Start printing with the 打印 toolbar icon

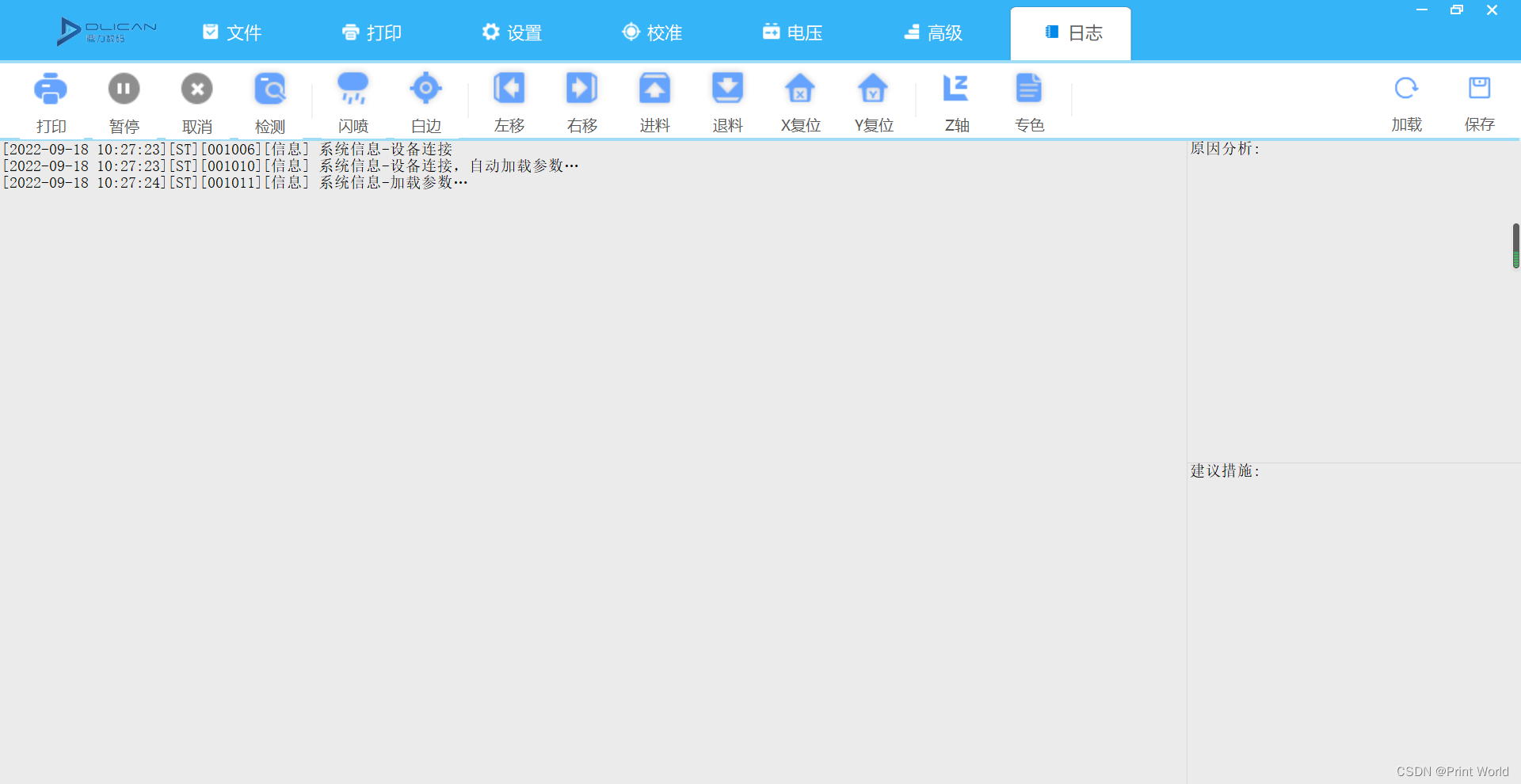51,101
